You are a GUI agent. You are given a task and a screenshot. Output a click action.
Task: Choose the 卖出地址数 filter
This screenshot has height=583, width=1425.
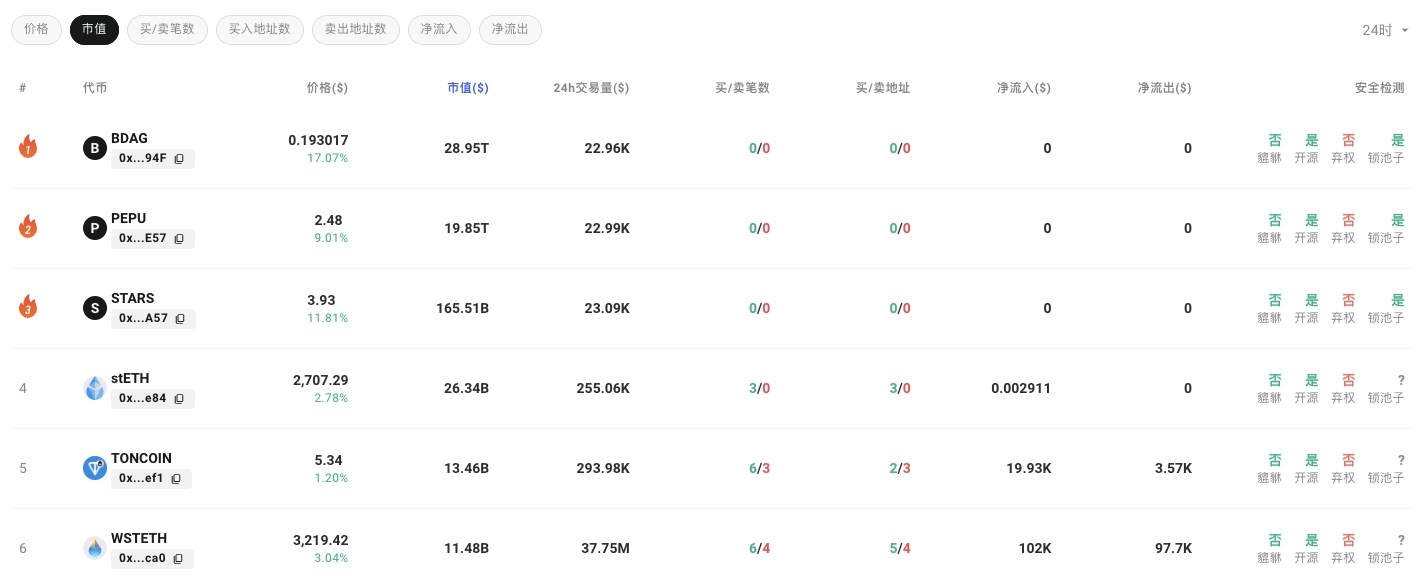[x=355, y=30]
